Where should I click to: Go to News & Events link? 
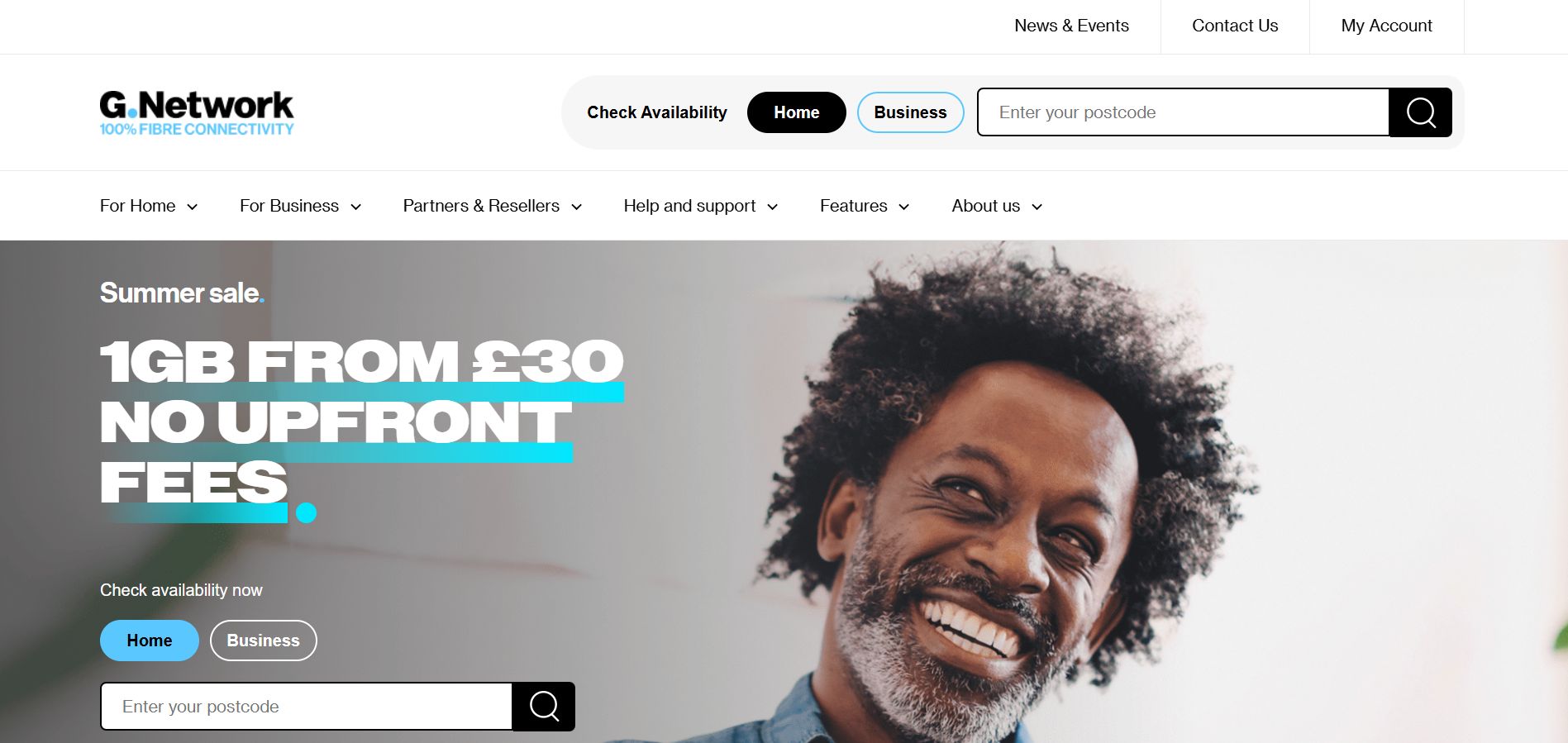click(1071, 26)
